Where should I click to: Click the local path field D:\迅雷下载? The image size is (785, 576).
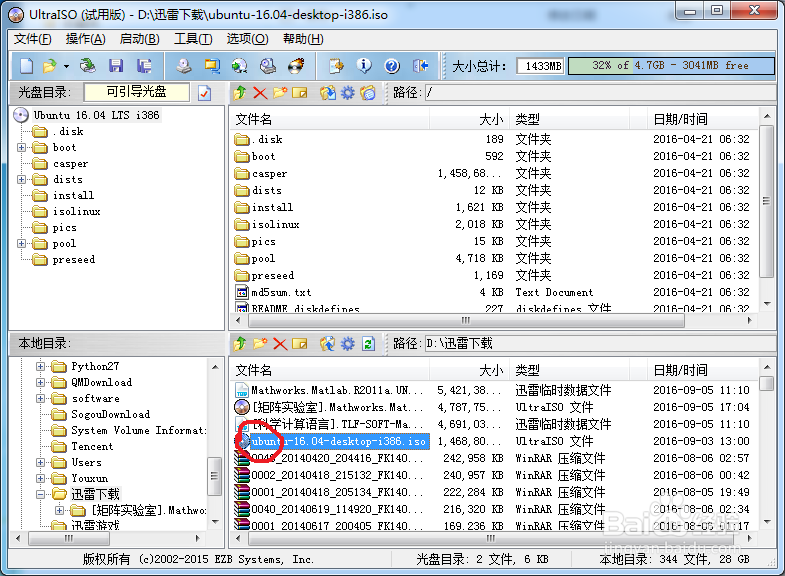(599, 343)
